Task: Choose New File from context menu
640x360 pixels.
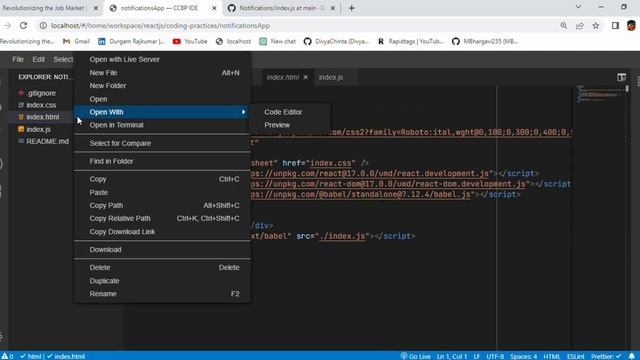Action: 162,73
